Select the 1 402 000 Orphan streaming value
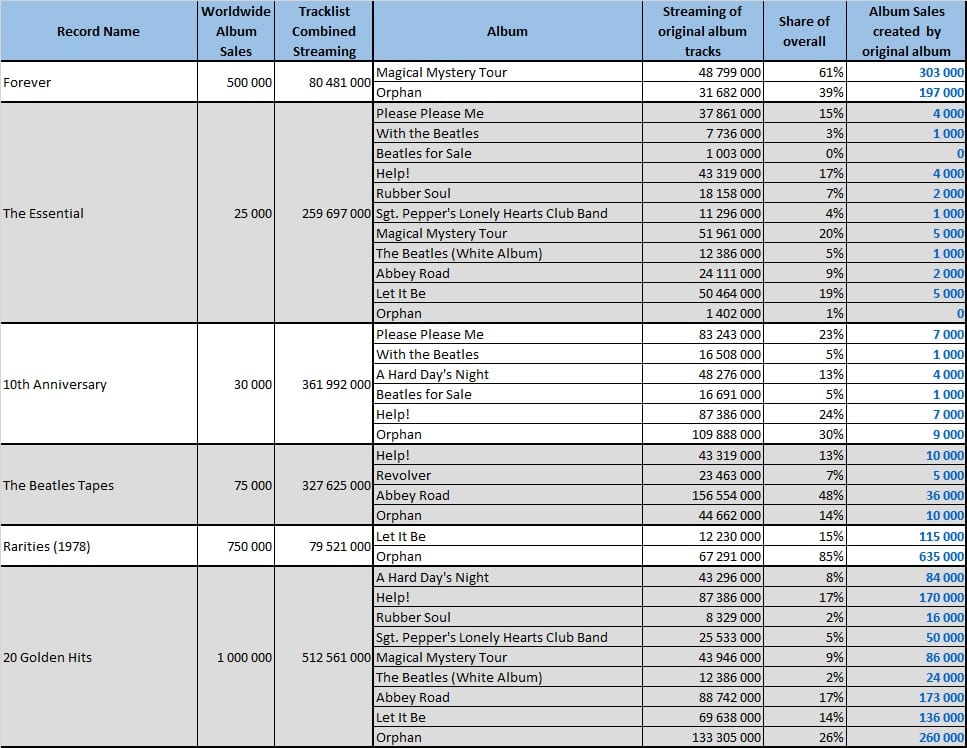 click(702, 313)
